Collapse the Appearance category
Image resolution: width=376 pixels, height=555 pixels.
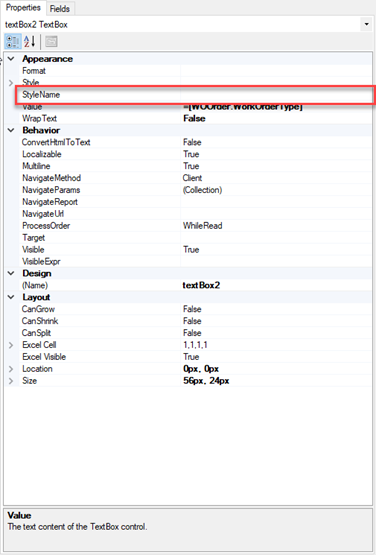11,59
